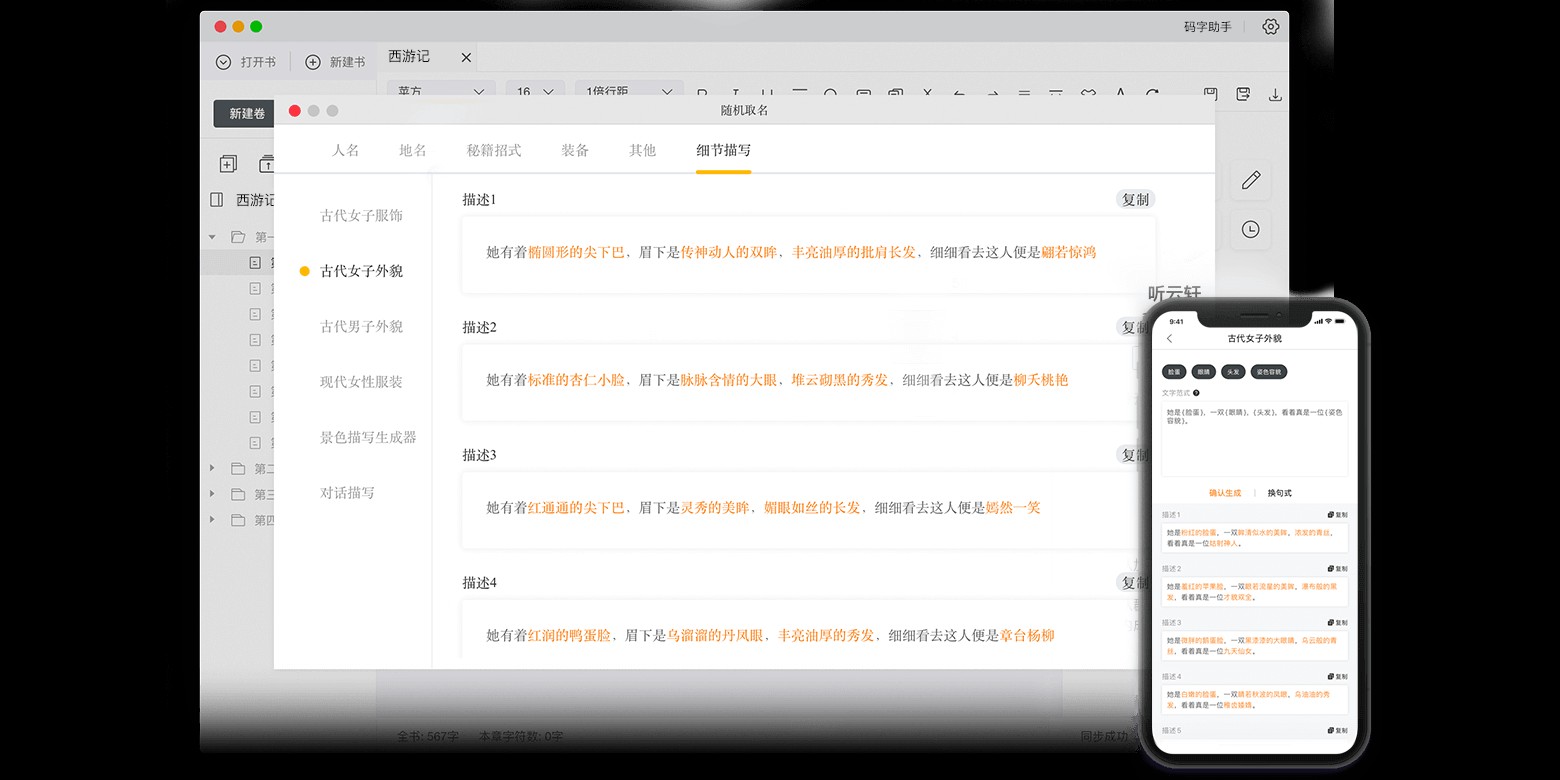Open the settings gear icon

[x=1270, y=27]
